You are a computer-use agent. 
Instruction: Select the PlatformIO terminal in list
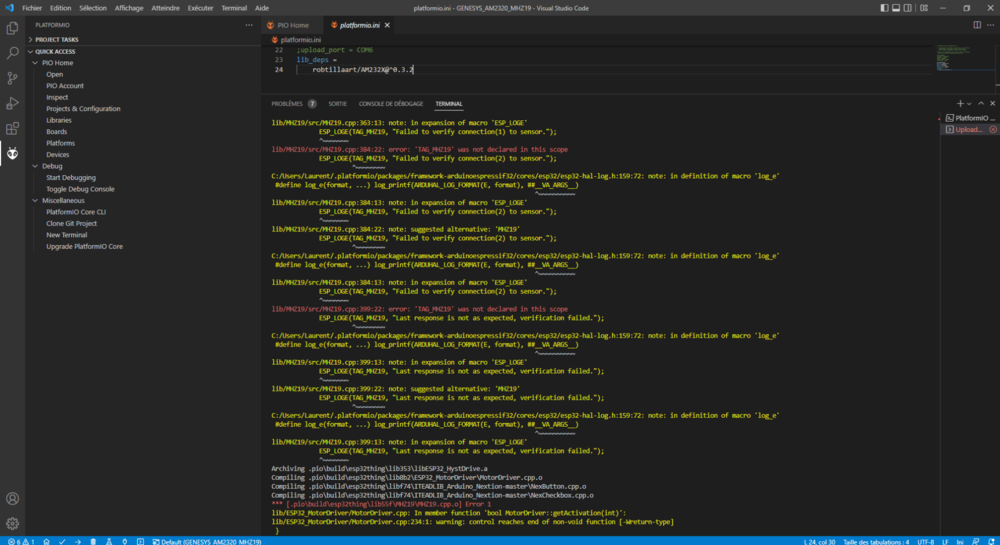pos(969,118)
